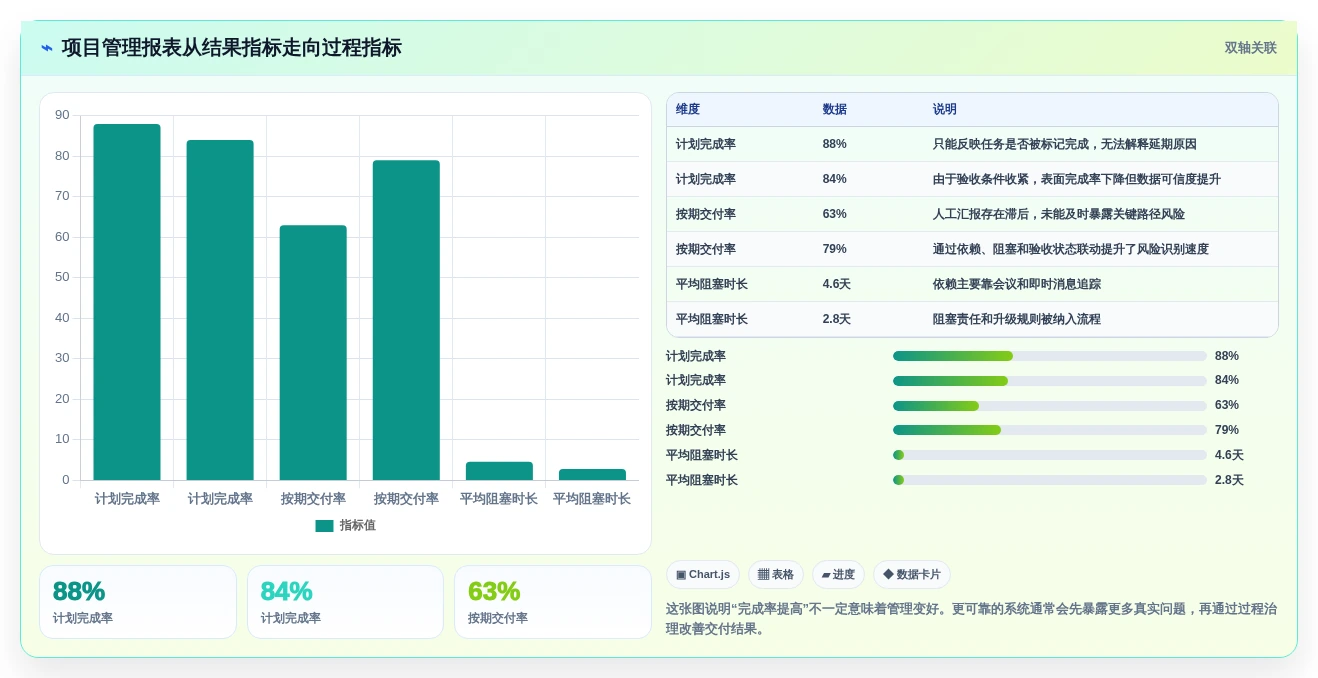Click the lightning icon beside the report title

(x=47, y=48)
